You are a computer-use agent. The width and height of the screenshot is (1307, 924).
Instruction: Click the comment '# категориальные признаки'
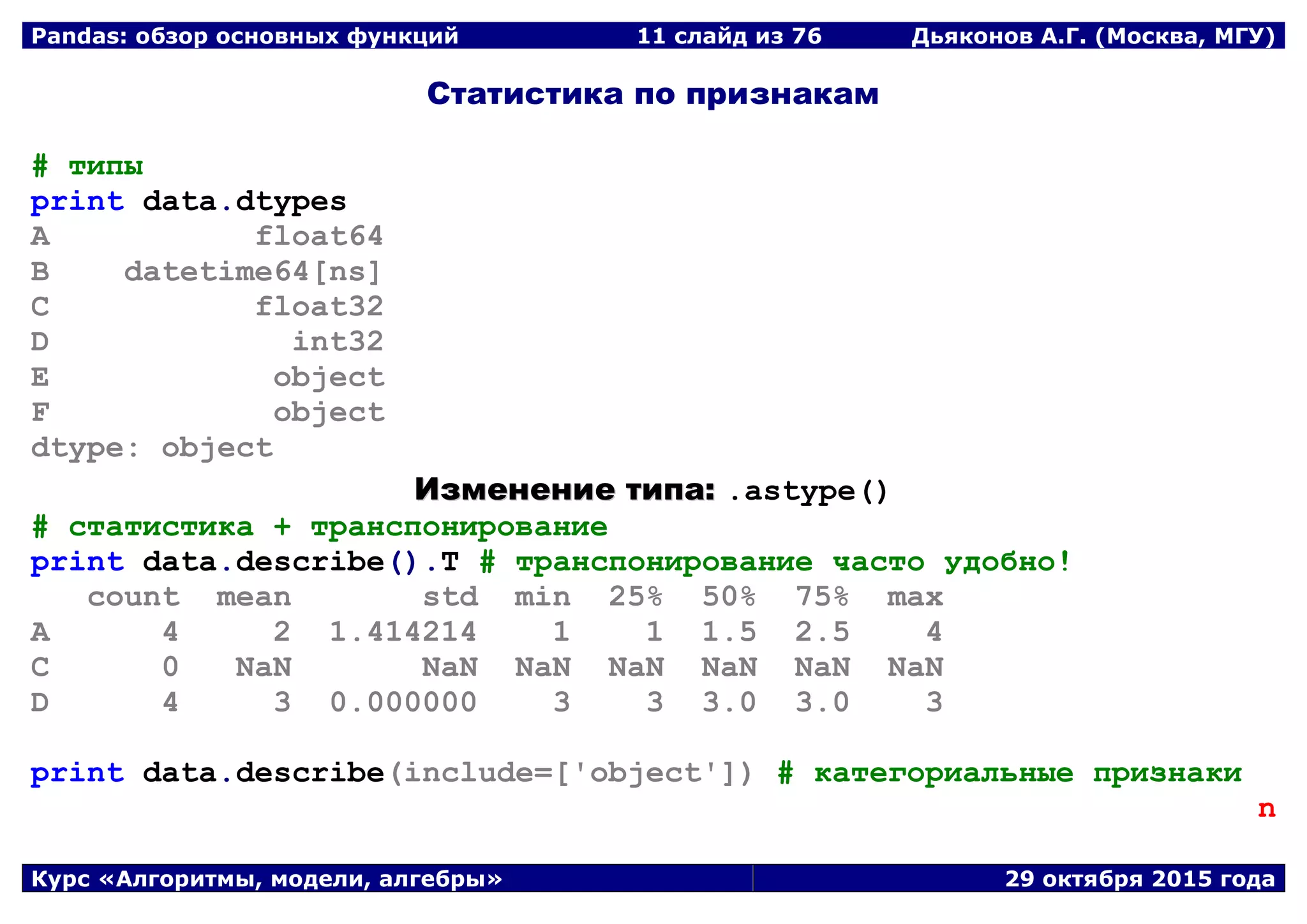click(x=1010, y=773)
